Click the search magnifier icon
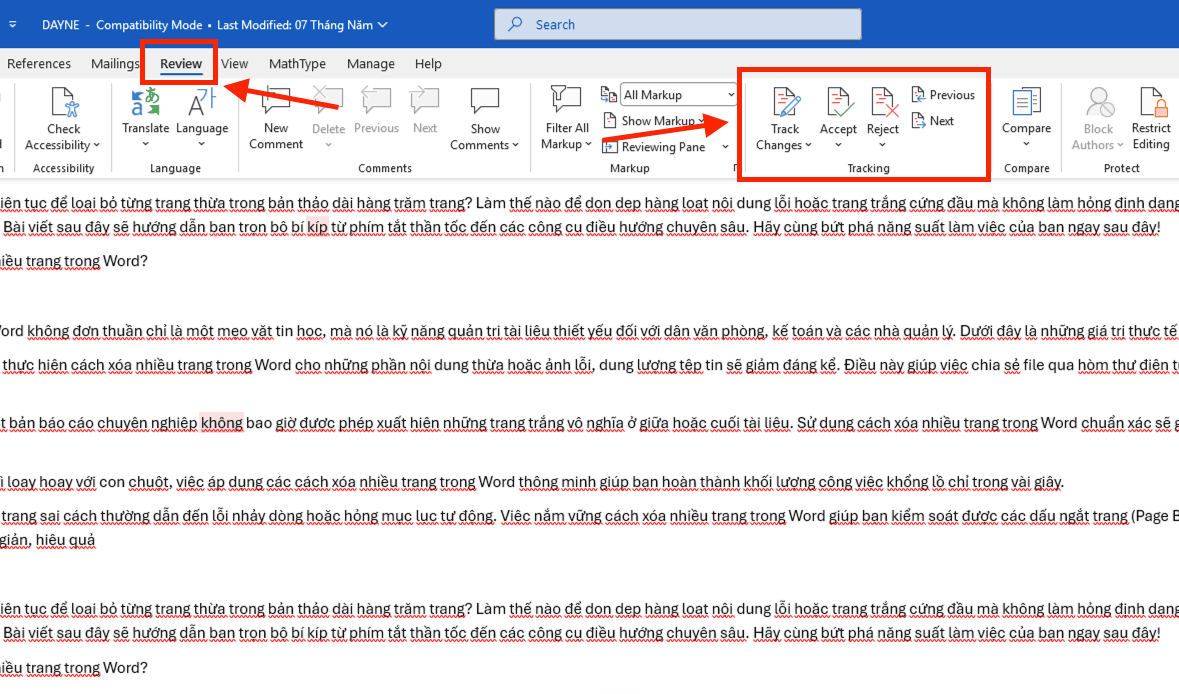 (515, 24)
